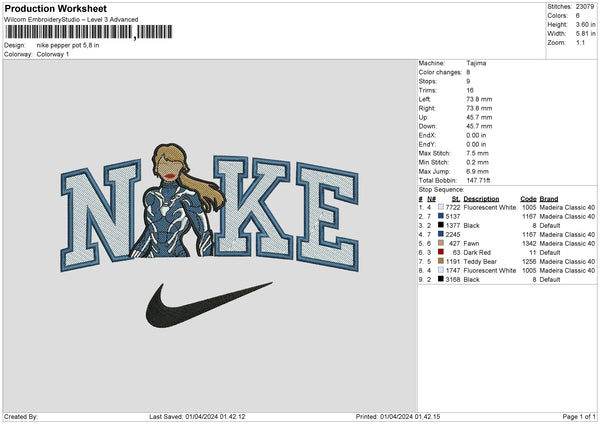Click the 'Up:' measurement label
This screenshot has height=424, width=600.
(x=423, y=117)
